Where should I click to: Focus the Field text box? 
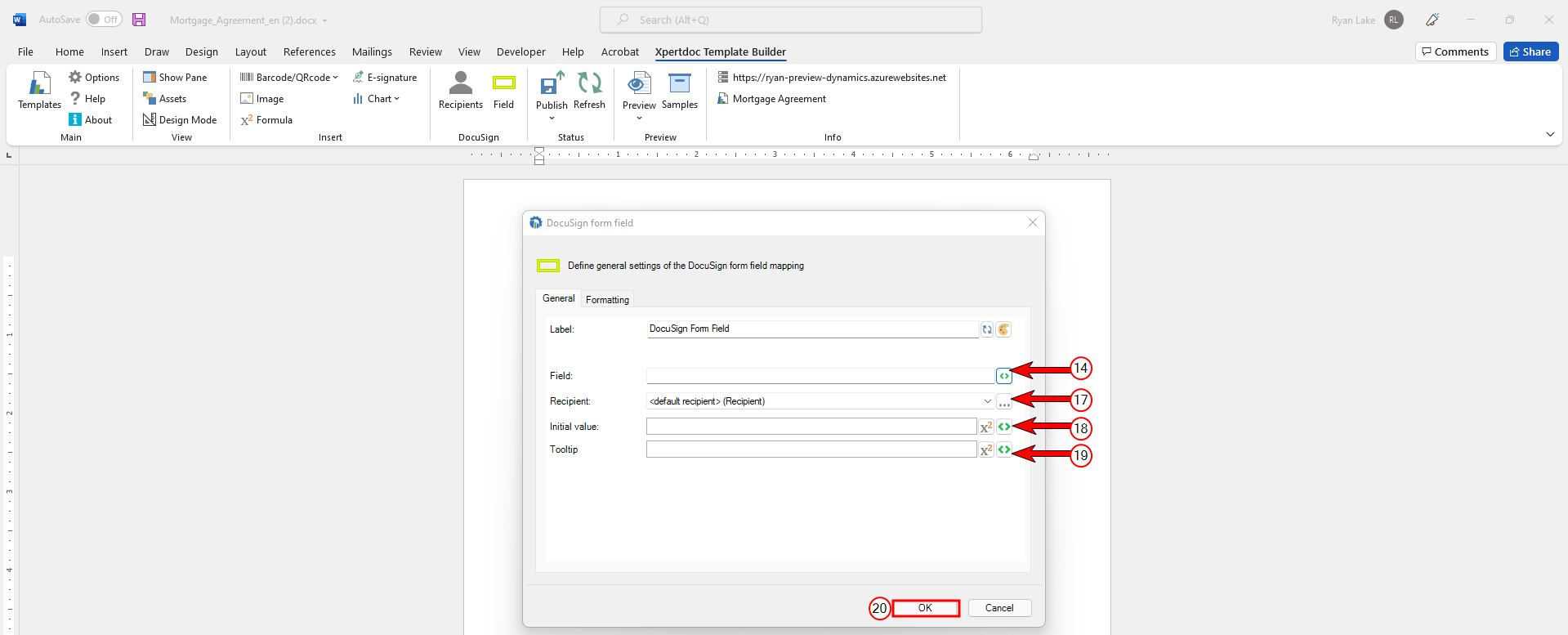[x=820, y=376]
